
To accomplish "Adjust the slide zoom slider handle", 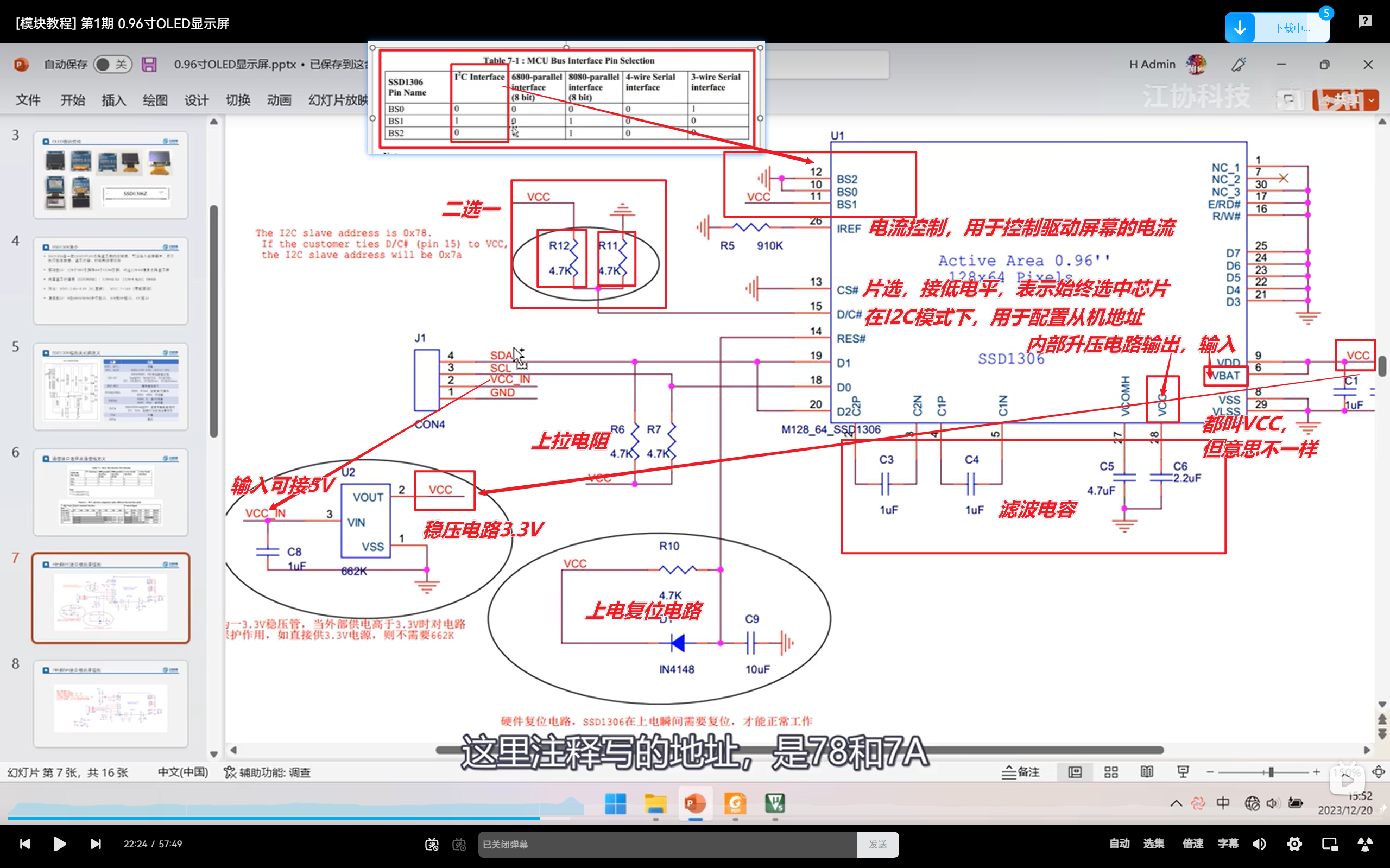I will 1271,772.
